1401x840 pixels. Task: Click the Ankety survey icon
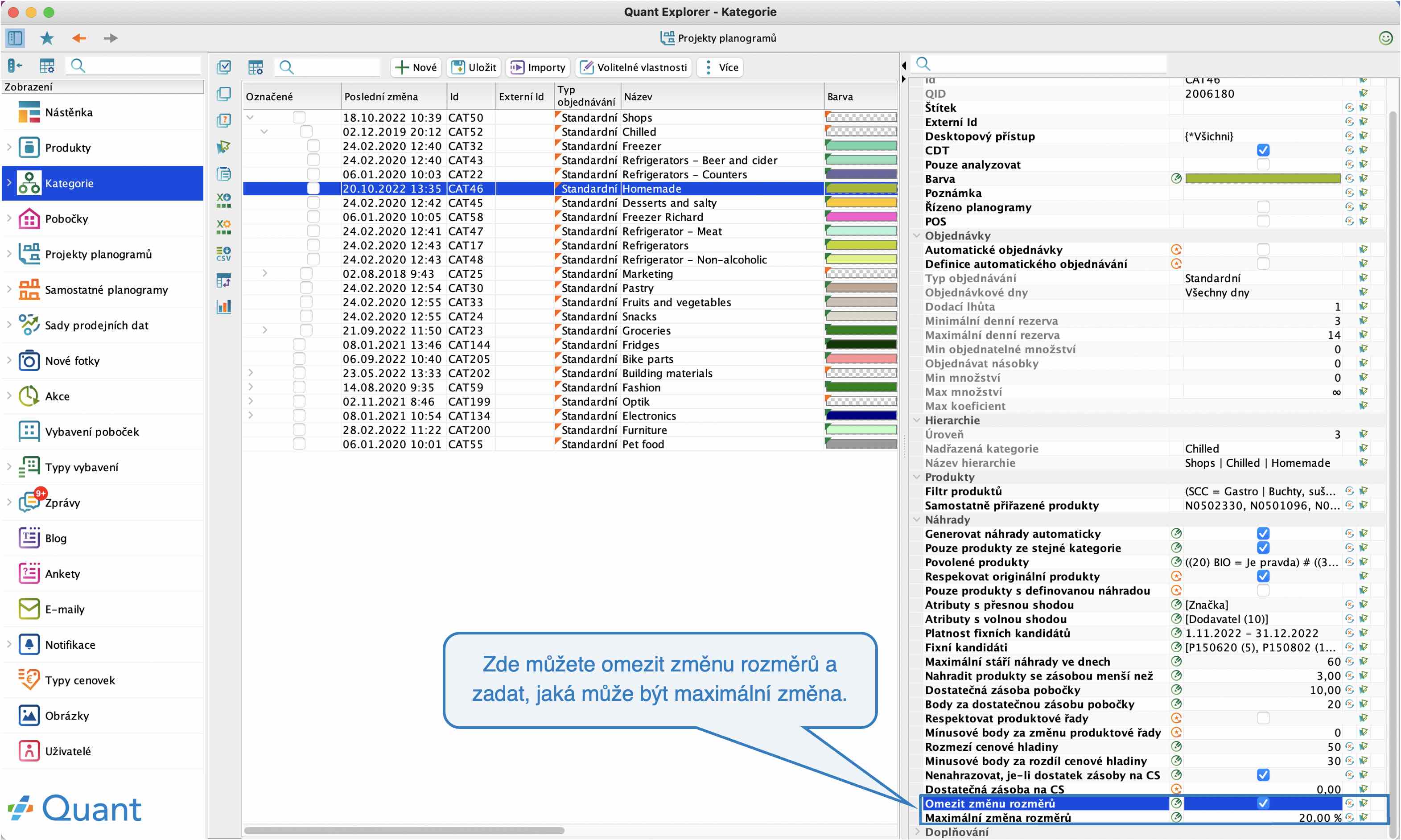click(29, 573)
